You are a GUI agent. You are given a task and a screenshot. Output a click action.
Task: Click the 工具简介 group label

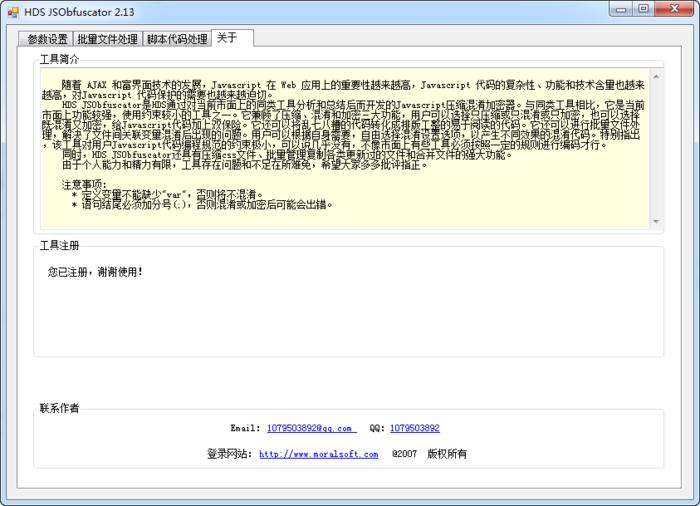point(59,59)
